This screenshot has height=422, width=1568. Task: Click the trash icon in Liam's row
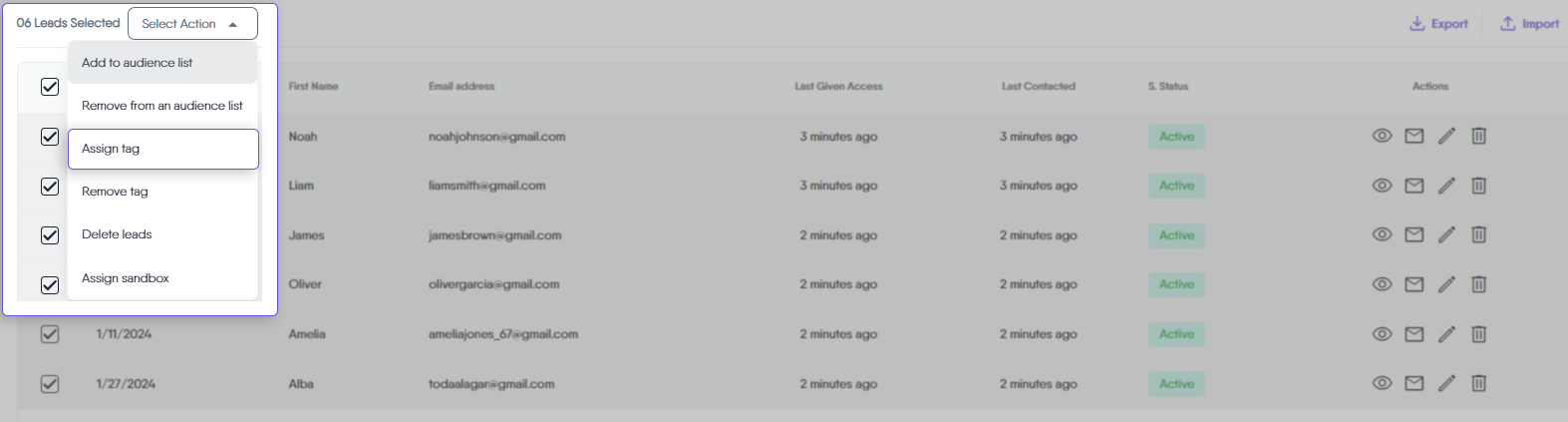[x=1478, y=186]
